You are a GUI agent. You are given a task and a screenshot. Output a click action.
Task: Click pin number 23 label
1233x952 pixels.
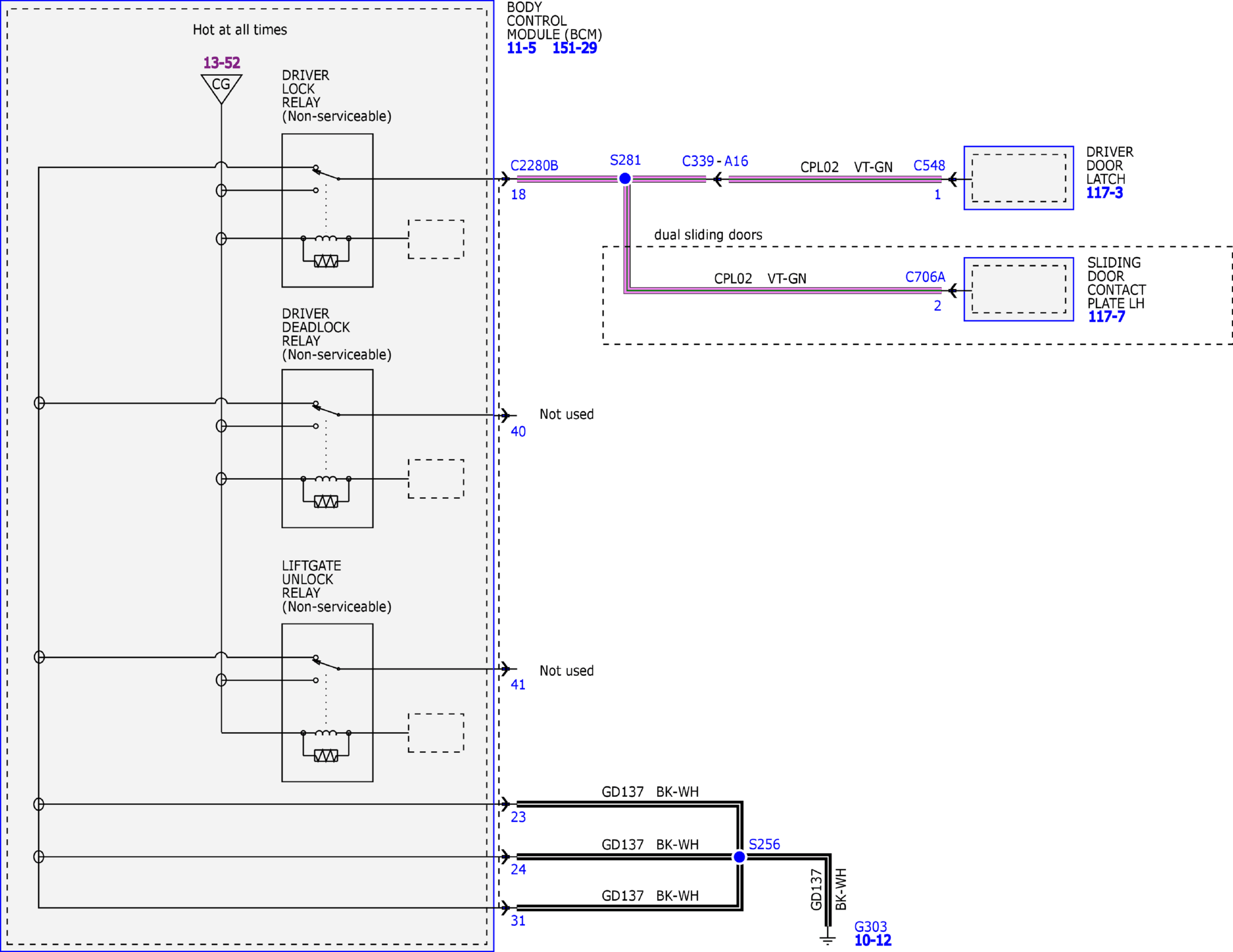(x=518, y=817)
